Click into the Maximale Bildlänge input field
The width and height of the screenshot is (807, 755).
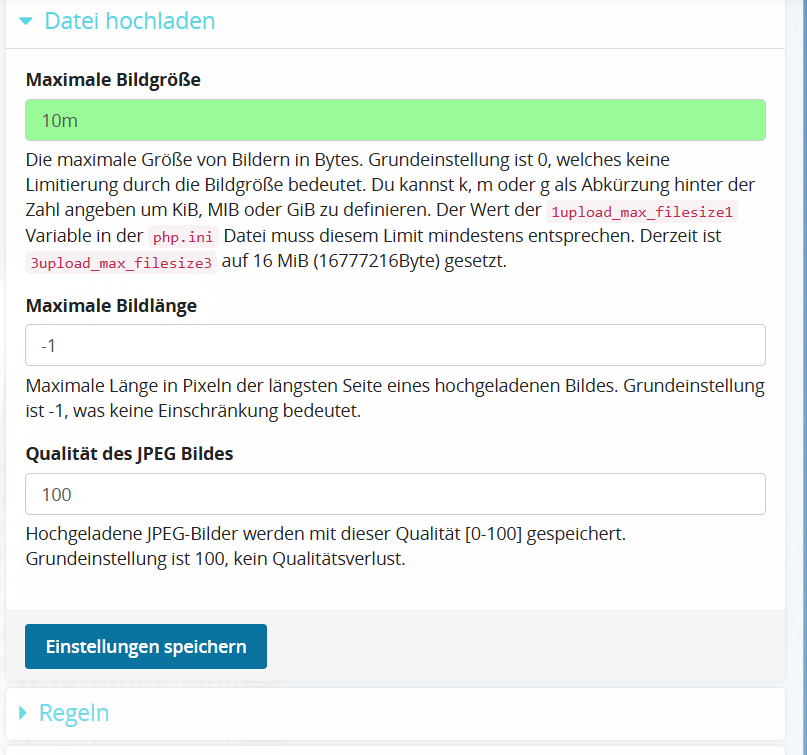(x=395, y=345)
